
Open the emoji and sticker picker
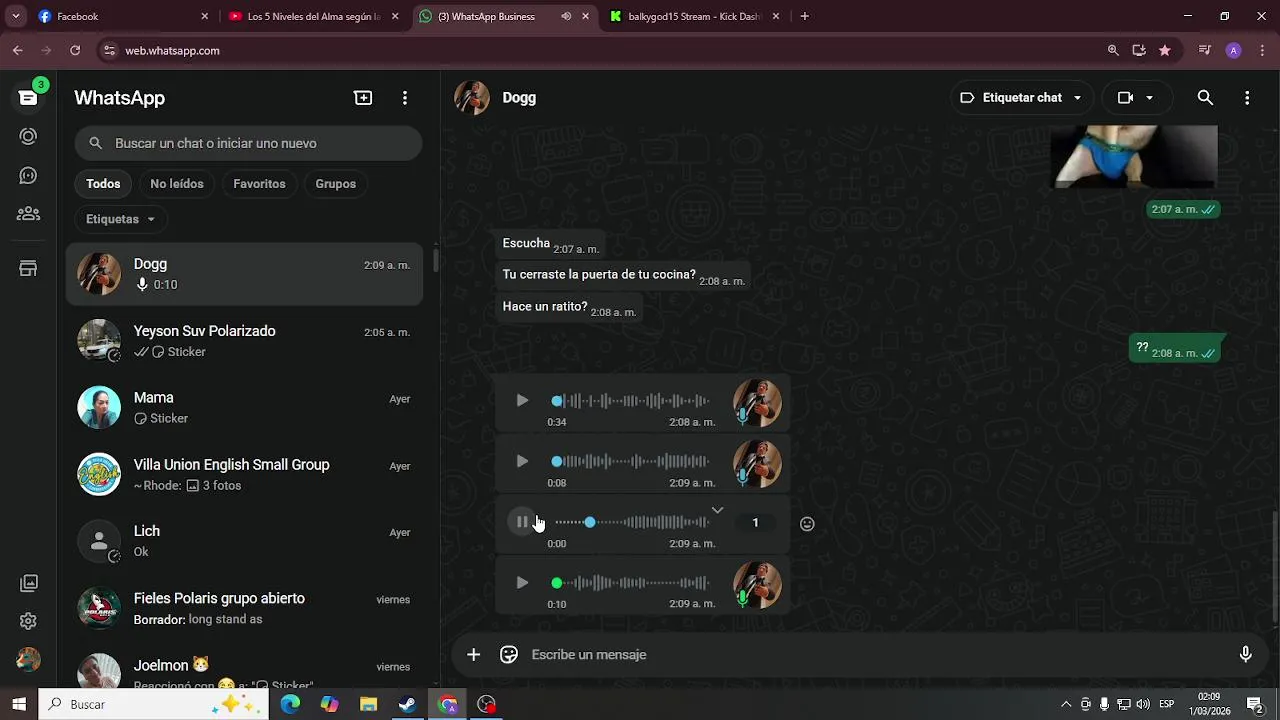click(509, 655)
